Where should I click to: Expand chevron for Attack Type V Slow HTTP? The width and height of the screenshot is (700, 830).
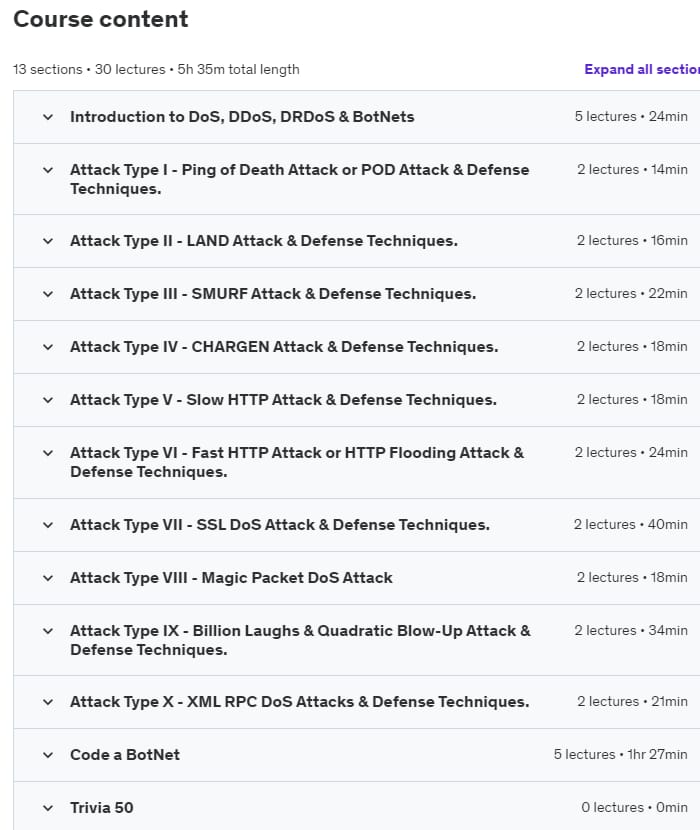coord(48,400)
